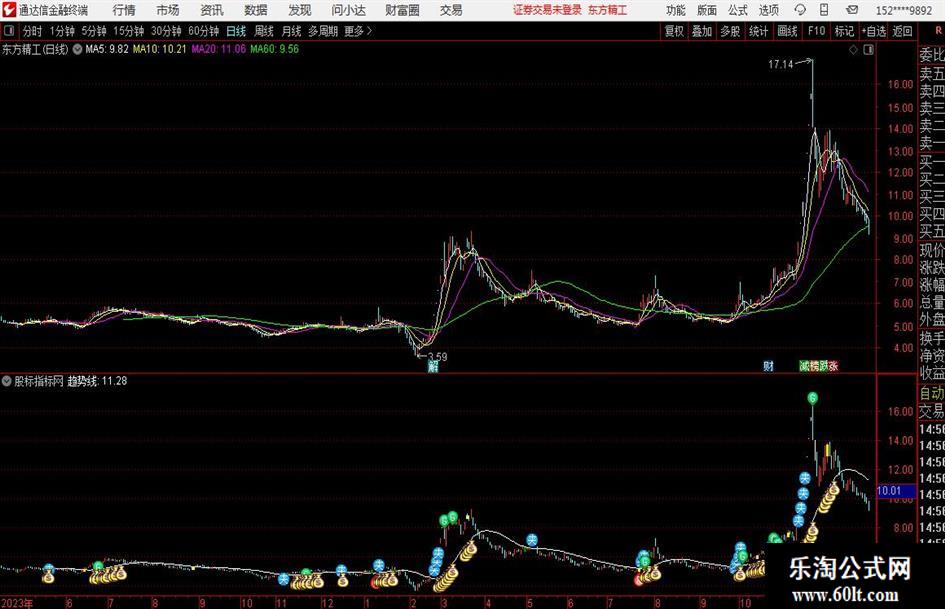Toggle the chart panel layout icon
The image size is (945, 609).
(x=868, y=50)
